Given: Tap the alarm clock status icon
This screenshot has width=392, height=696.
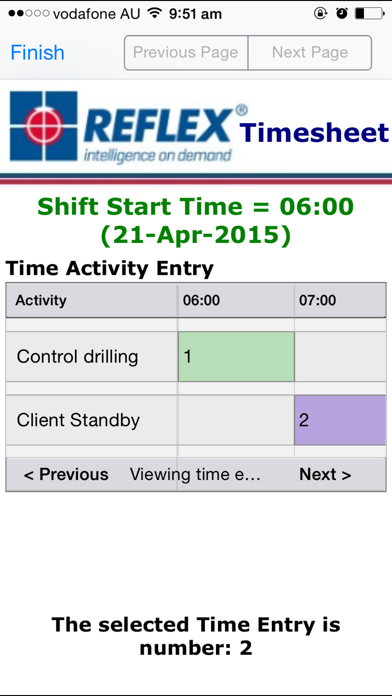Looking at the screenshot, I should (x=342, y=13).
